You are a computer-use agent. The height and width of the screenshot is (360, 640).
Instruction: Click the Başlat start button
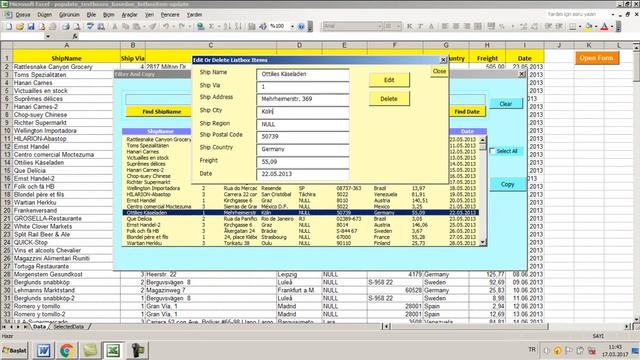click(14, 350)
